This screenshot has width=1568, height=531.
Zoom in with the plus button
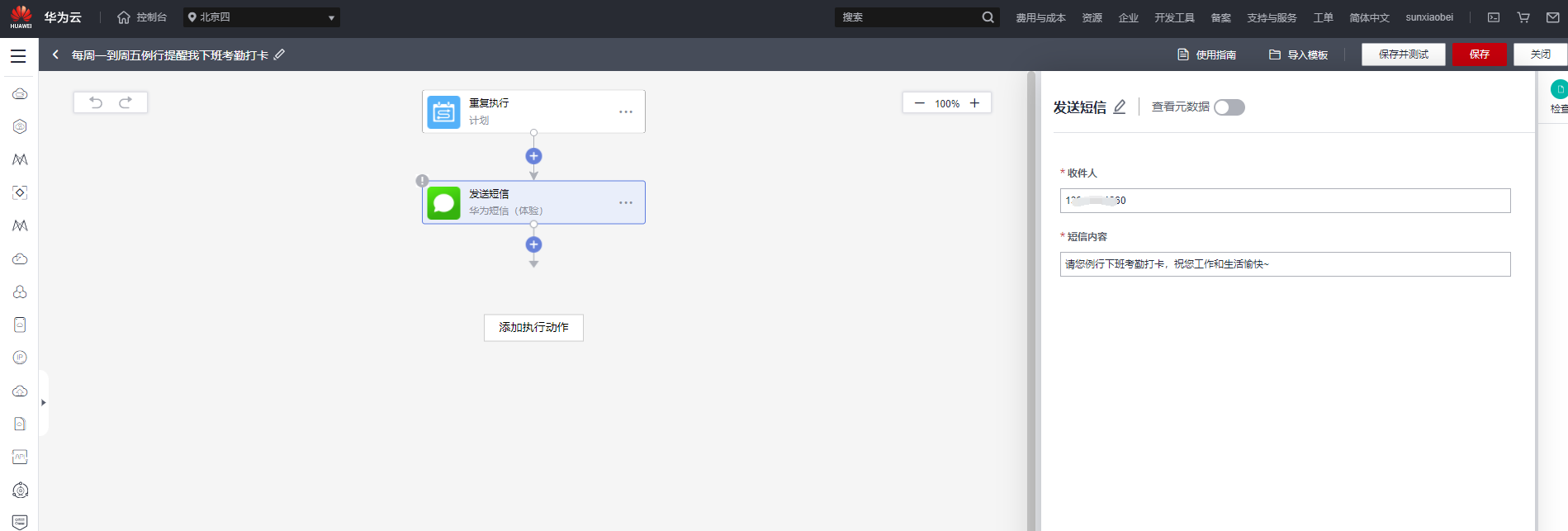(x=974, y=103)
